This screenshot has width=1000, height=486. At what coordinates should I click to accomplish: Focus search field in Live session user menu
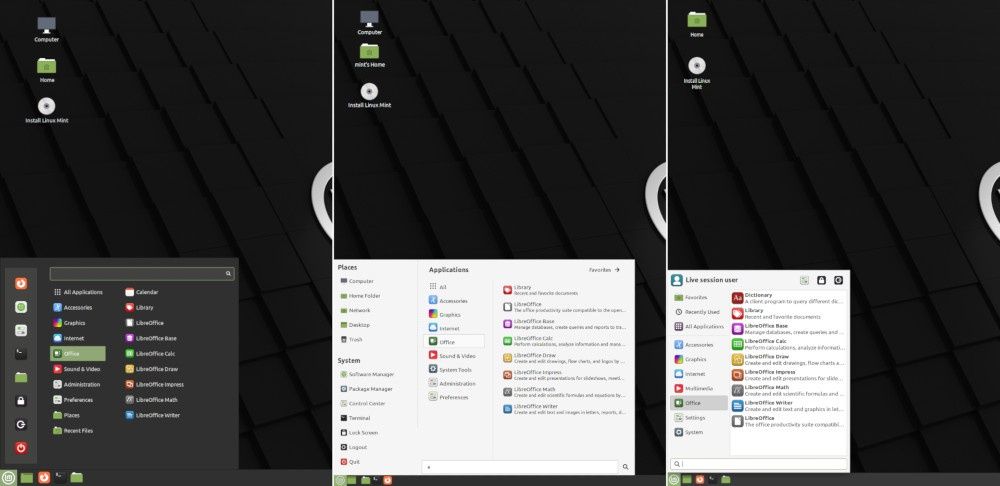(x=759, y=464)
